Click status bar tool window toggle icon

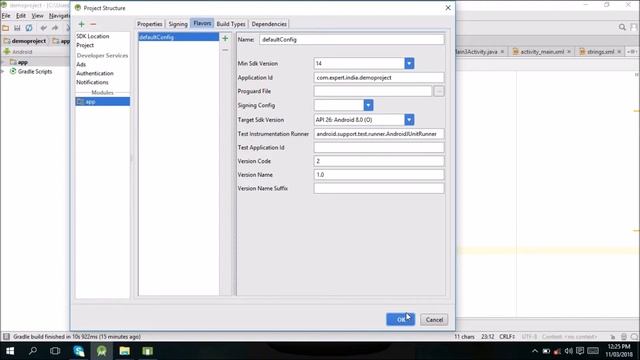pos(6,336)
